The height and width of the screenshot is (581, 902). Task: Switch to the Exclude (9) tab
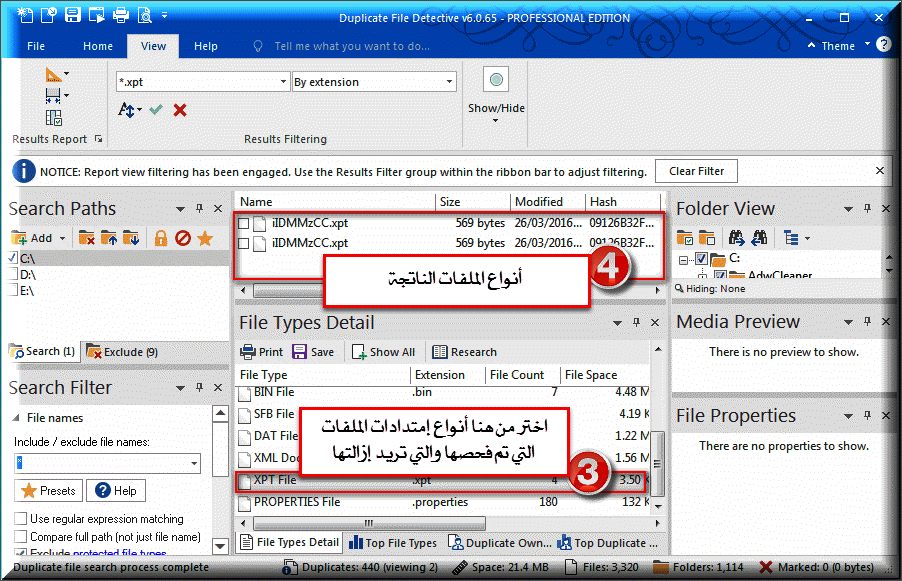122,351
